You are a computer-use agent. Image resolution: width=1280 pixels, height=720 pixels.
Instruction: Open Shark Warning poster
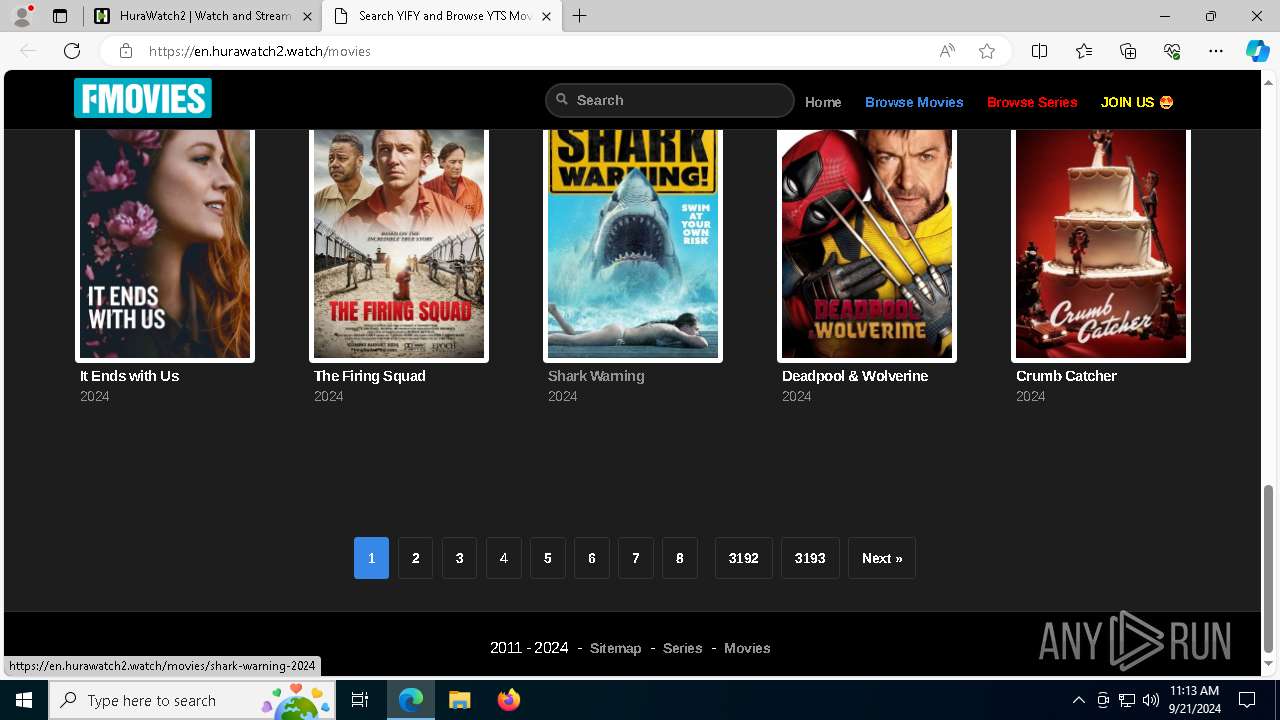tap(633, 244)
